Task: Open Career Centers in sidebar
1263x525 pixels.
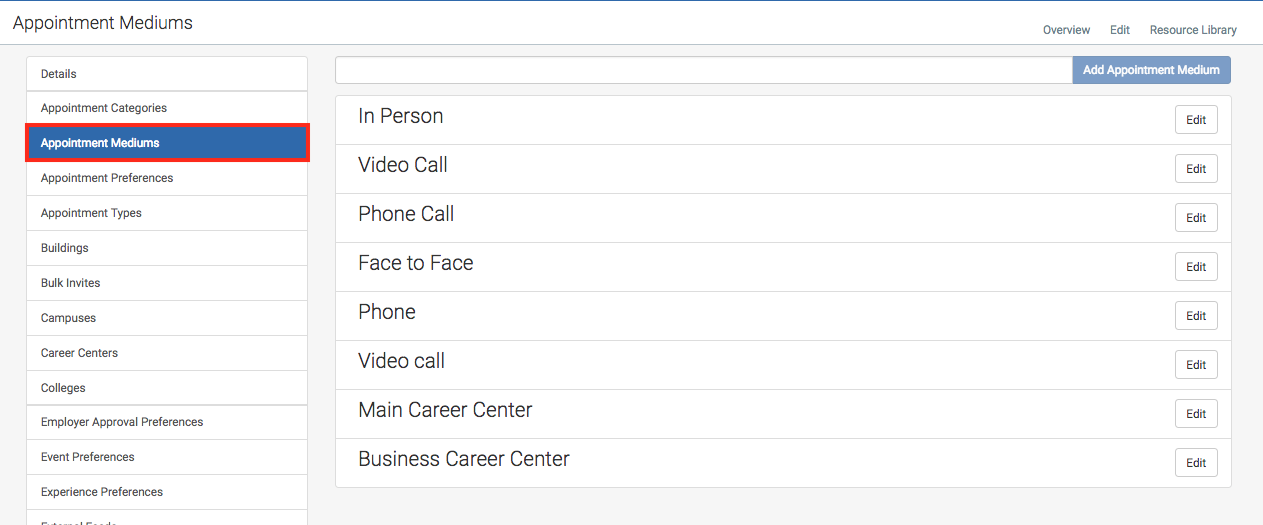Action: (x=167, y=353)
